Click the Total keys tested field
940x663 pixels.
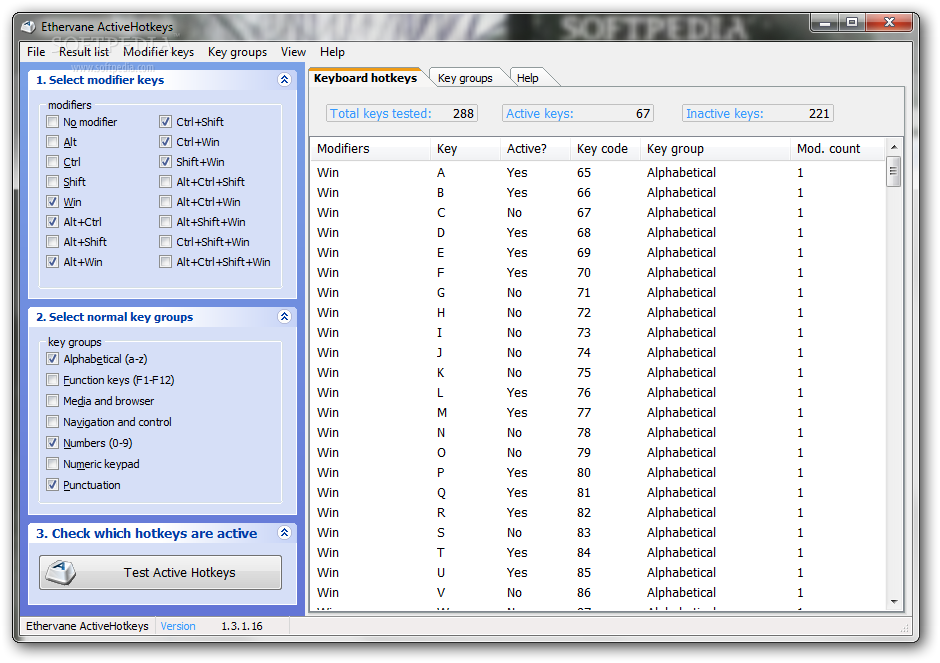[402, 113]
